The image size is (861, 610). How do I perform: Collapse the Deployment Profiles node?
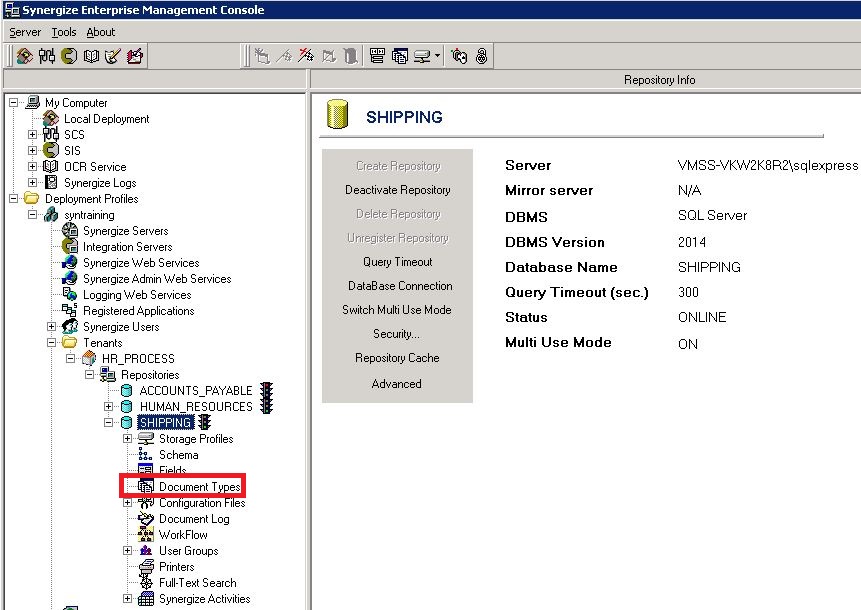click(14, 199)
